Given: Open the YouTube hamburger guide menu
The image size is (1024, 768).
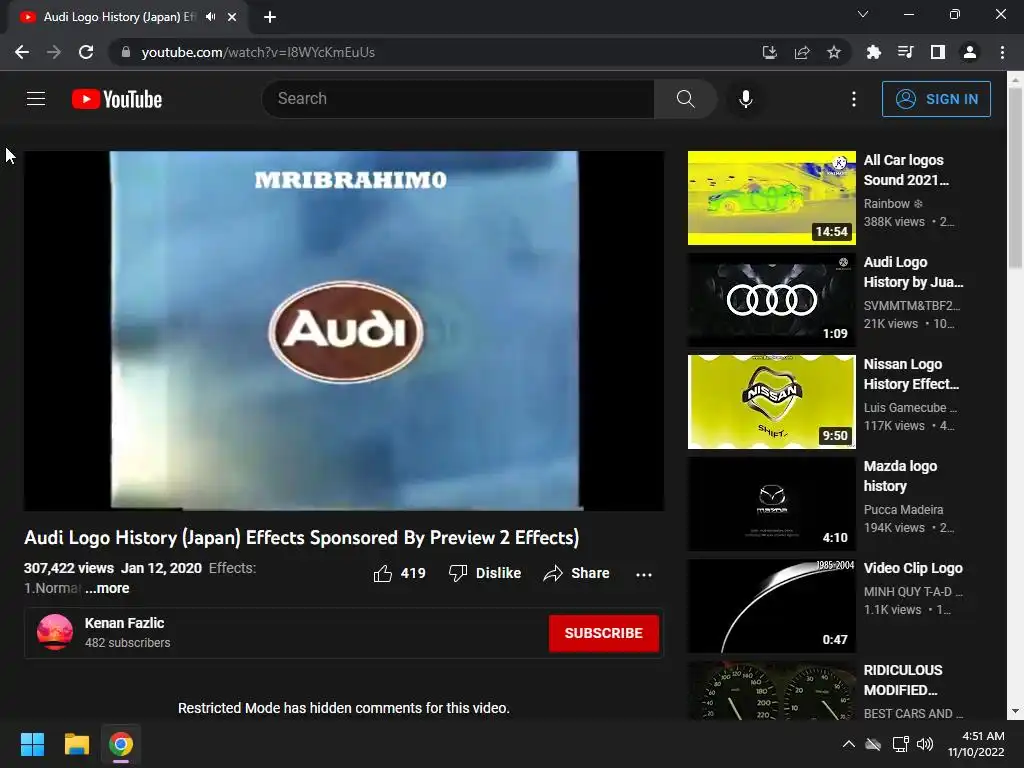Looking at the screenshot, I should pos(36,99).
